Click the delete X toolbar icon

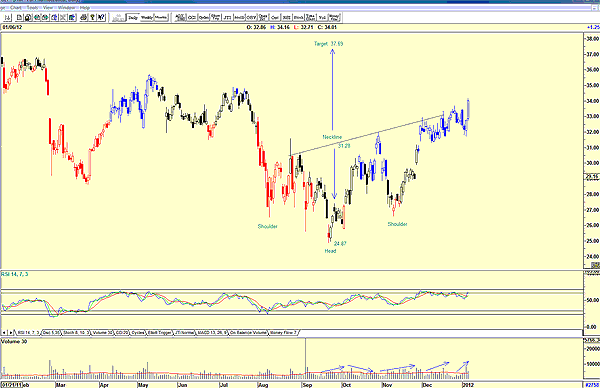coord(63,17)
